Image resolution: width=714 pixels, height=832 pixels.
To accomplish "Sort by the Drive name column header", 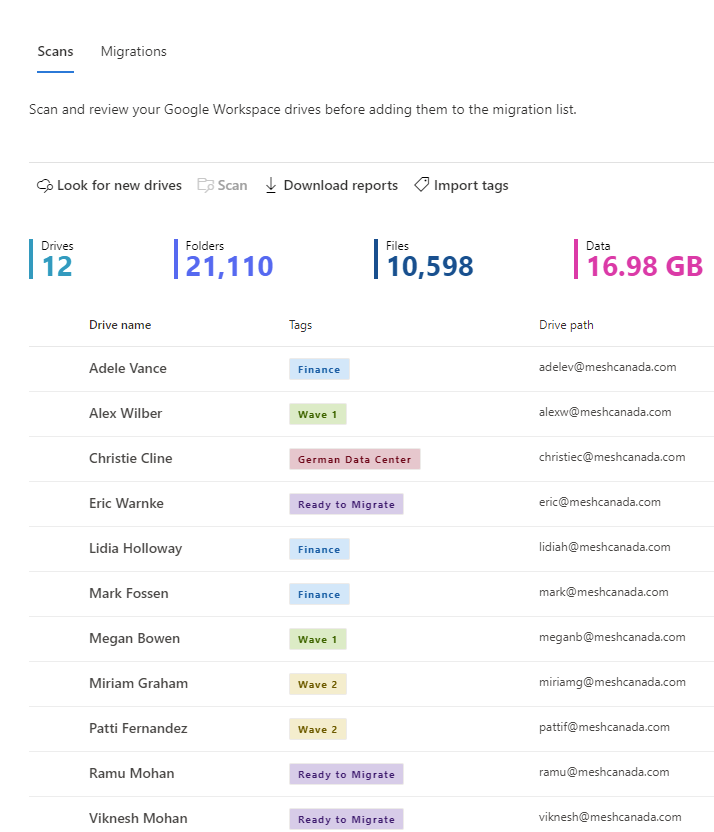I will (x=120, y=325).
